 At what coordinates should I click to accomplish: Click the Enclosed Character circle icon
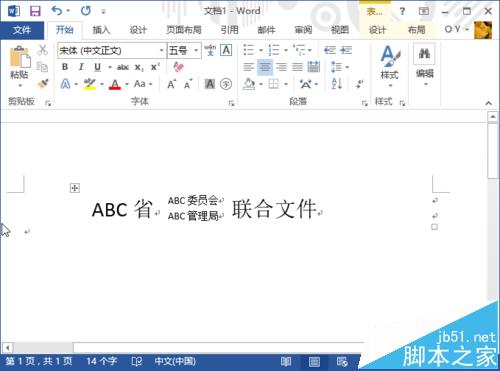click(226, 84)
